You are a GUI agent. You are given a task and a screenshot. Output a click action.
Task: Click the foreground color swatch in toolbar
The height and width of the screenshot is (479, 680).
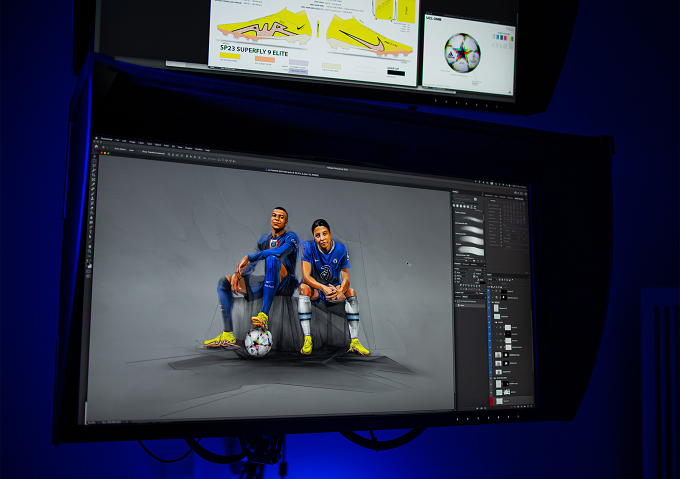tap(88, 264)
